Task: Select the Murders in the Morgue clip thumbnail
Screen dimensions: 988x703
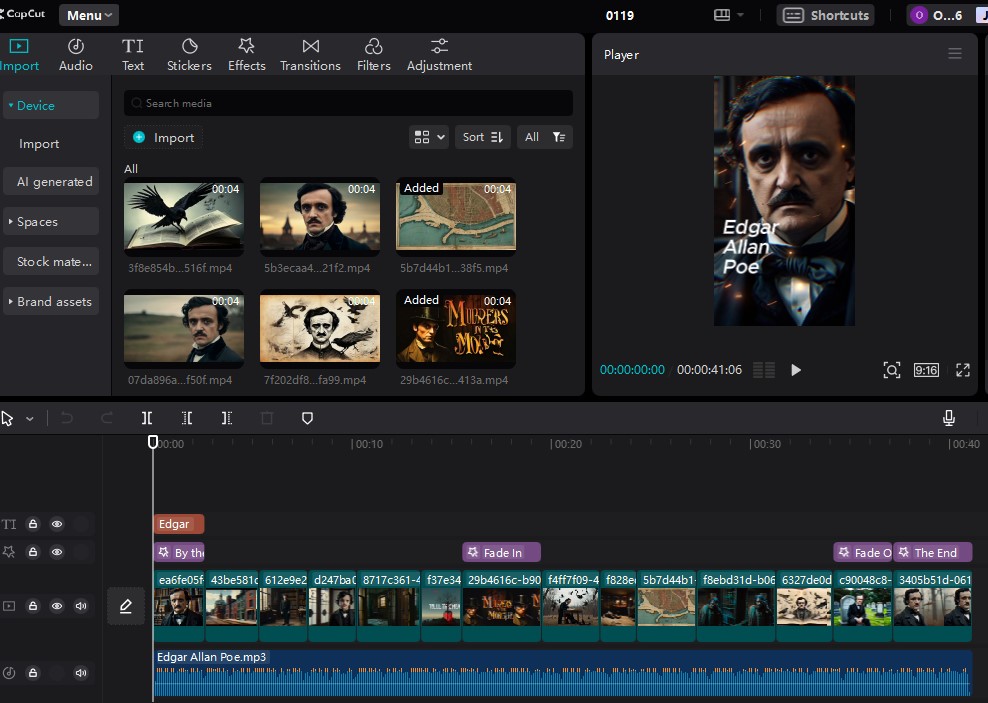Action: tap(456, 329)
